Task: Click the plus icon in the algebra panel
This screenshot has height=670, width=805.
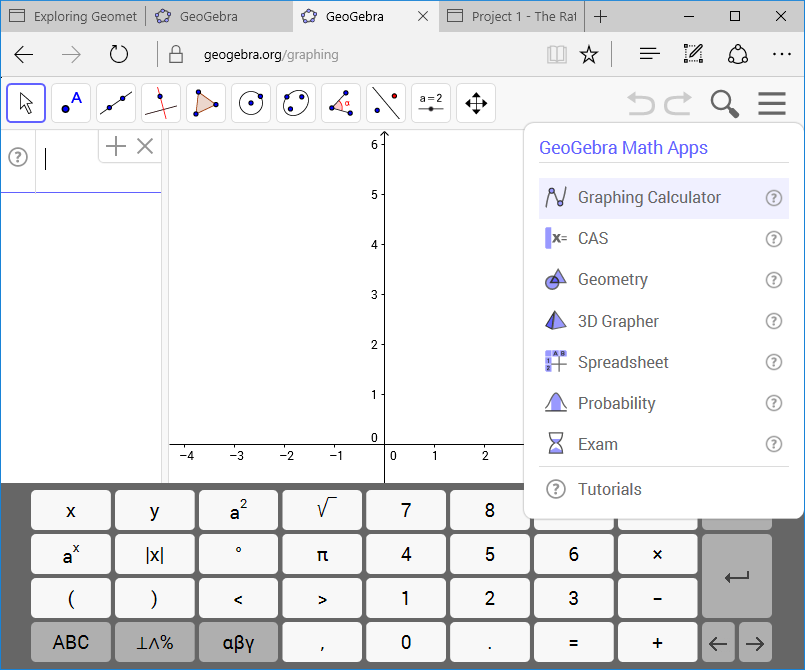Action: point(116,146)
